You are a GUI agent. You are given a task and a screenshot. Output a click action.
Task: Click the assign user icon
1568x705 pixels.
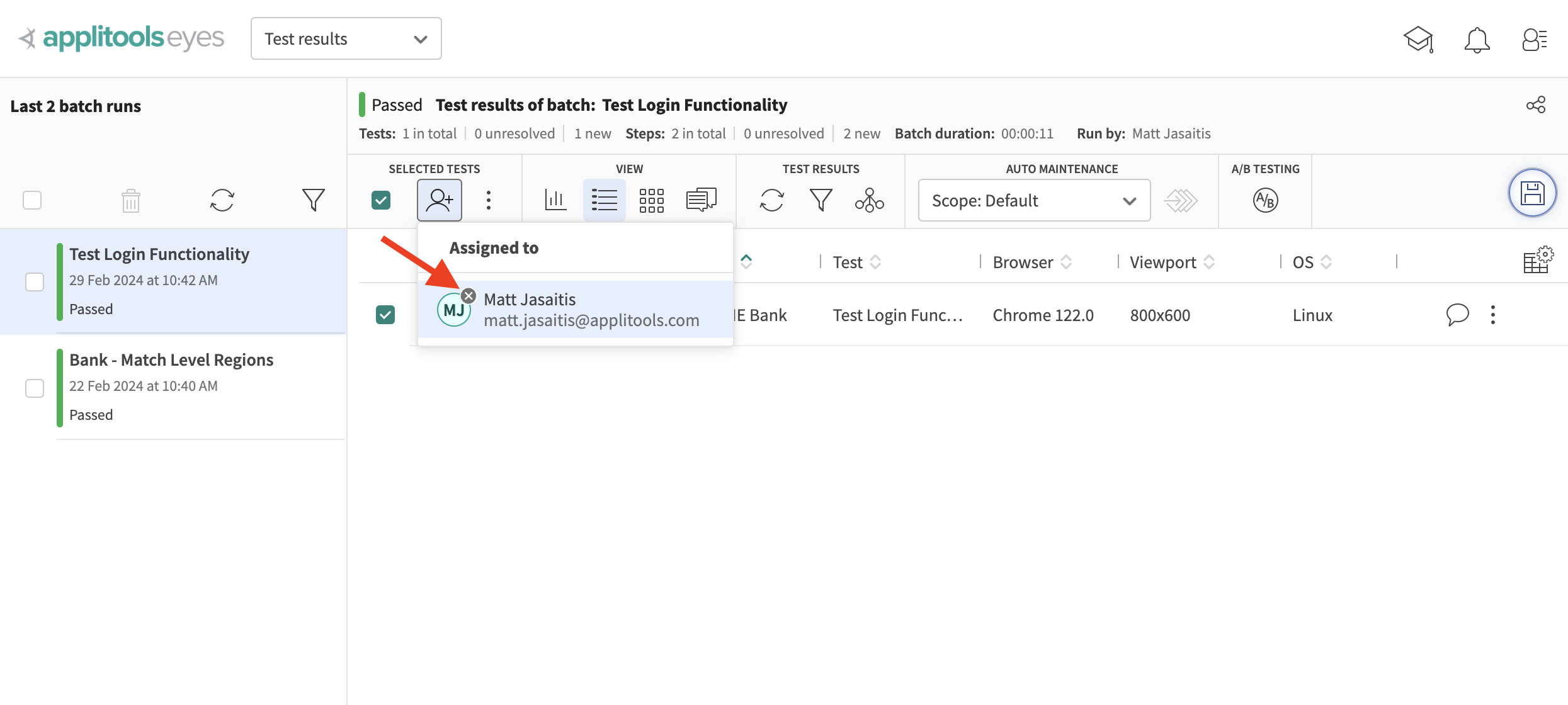click(439, 200)
